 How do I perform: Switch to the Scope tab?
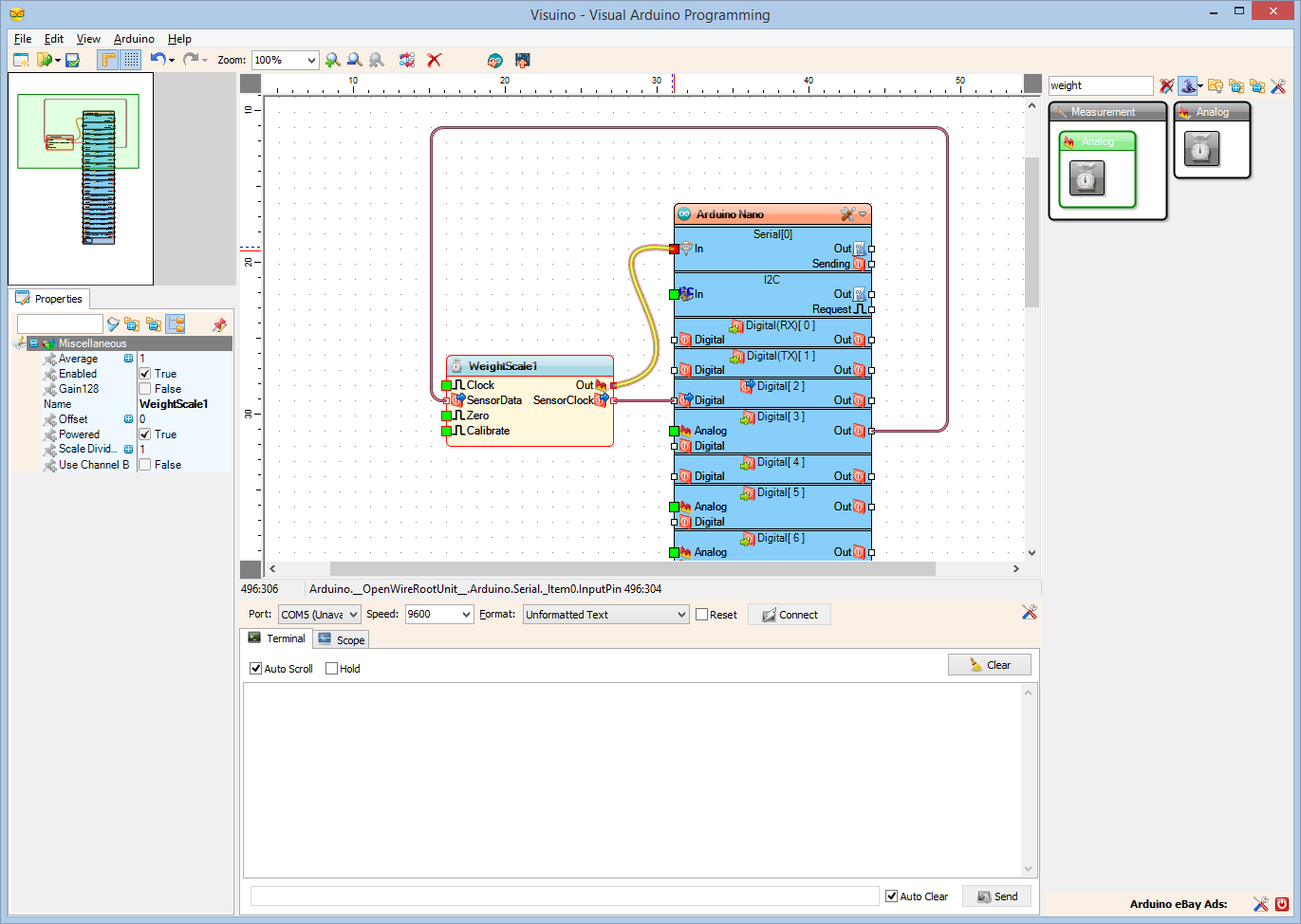coord(342,640)
